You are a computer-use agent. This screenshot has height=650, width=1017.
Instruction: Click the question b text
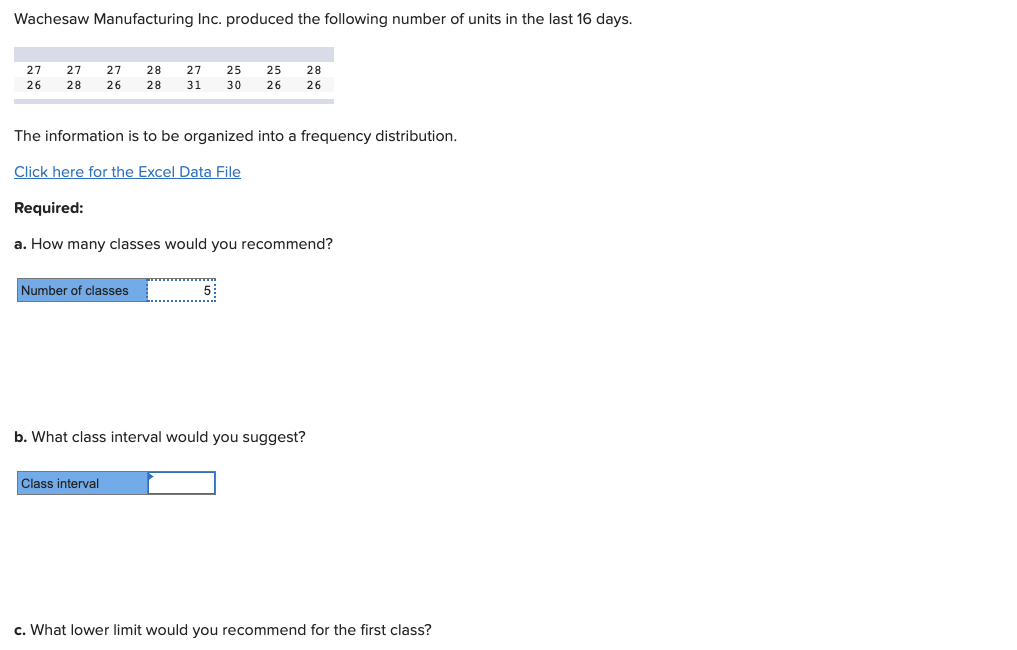160,437
